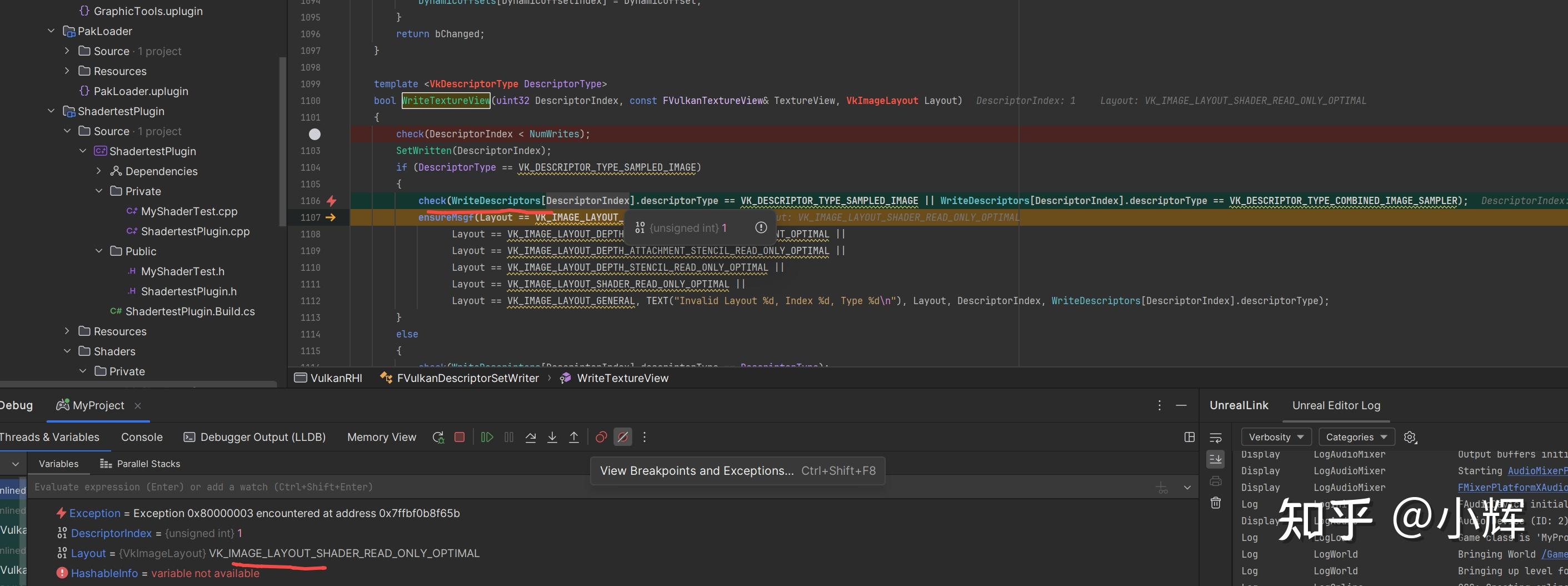Click the Resume Program icon
The width and height of the screenshot is (1568, 586).
pos(487,437)
